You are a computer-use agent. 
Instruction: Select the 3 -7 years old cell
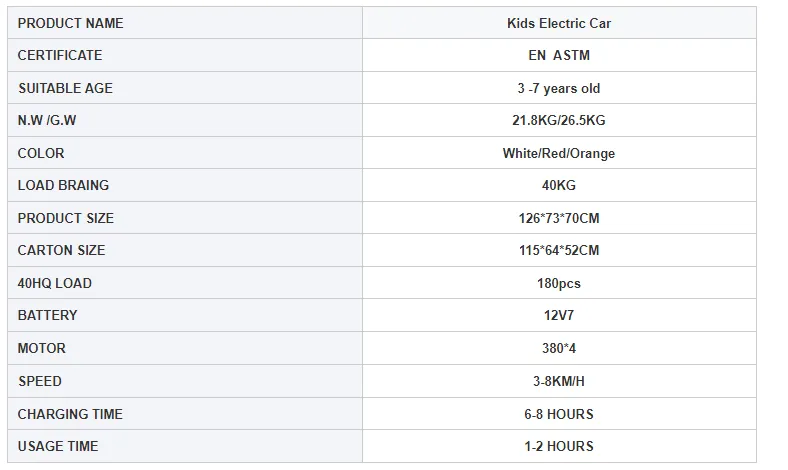pyautogui.click(x=558, y=88)
